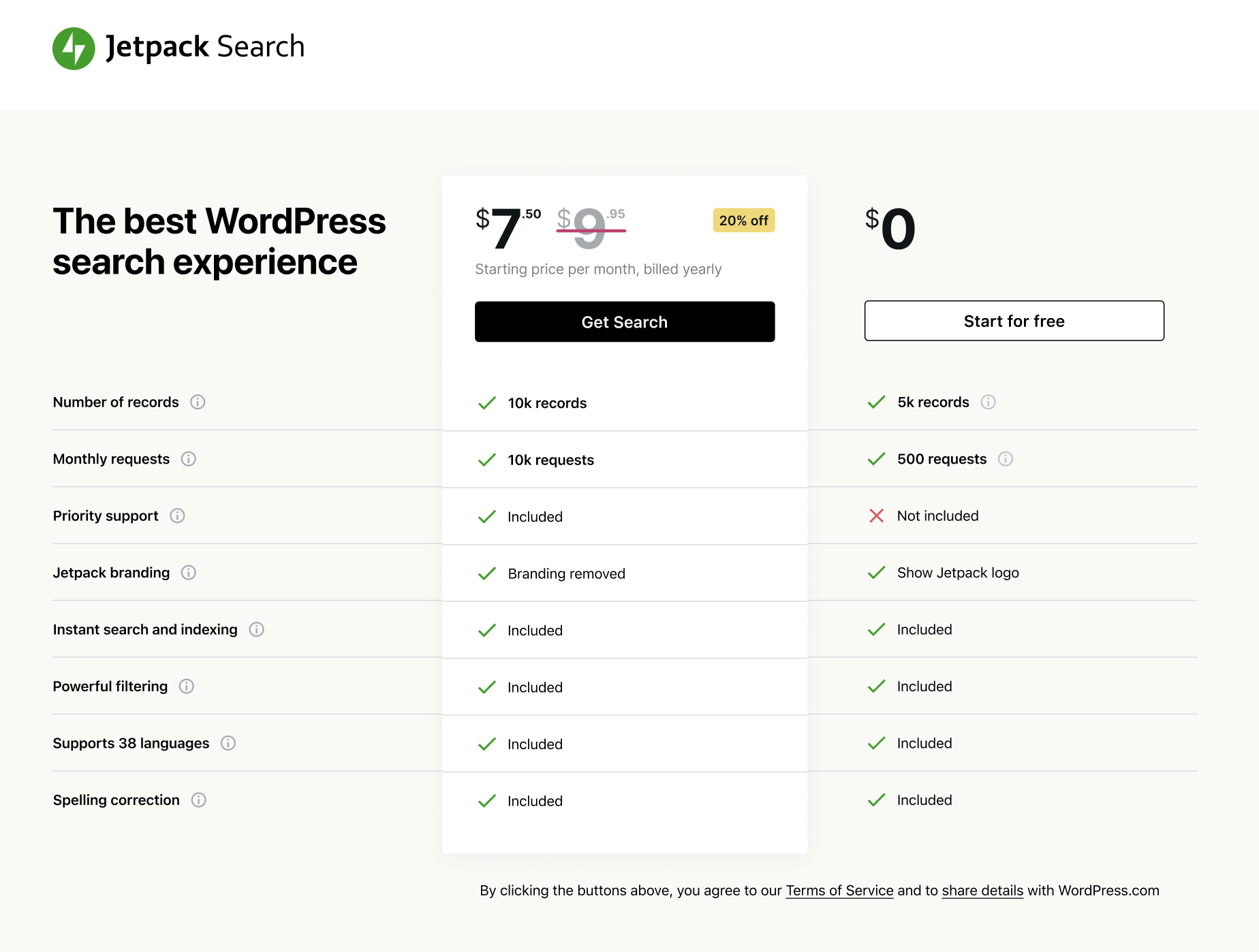1259x952 pixels.
Task: Click the 'Not included' text
Action: tap(937, 515)
